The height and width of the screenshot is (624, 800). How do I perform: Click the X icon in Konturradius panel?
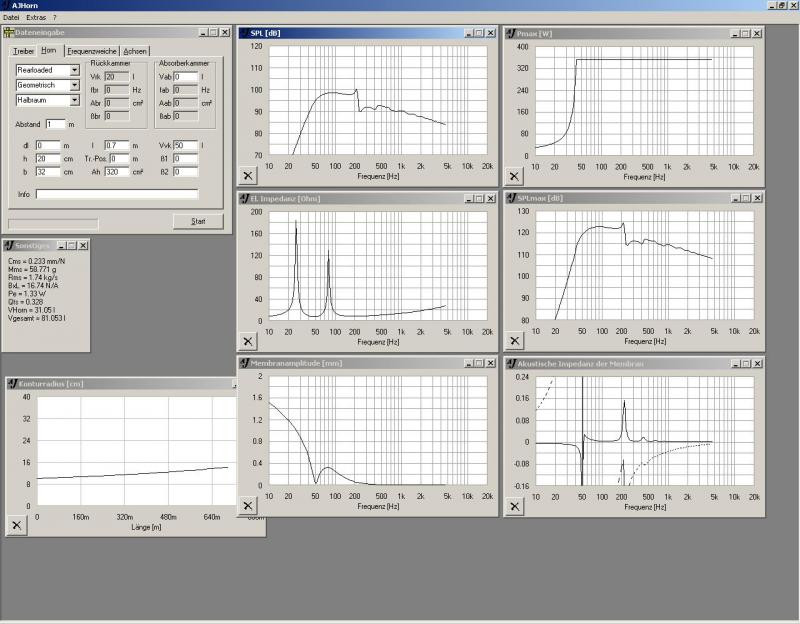click(x=16, y=525)
